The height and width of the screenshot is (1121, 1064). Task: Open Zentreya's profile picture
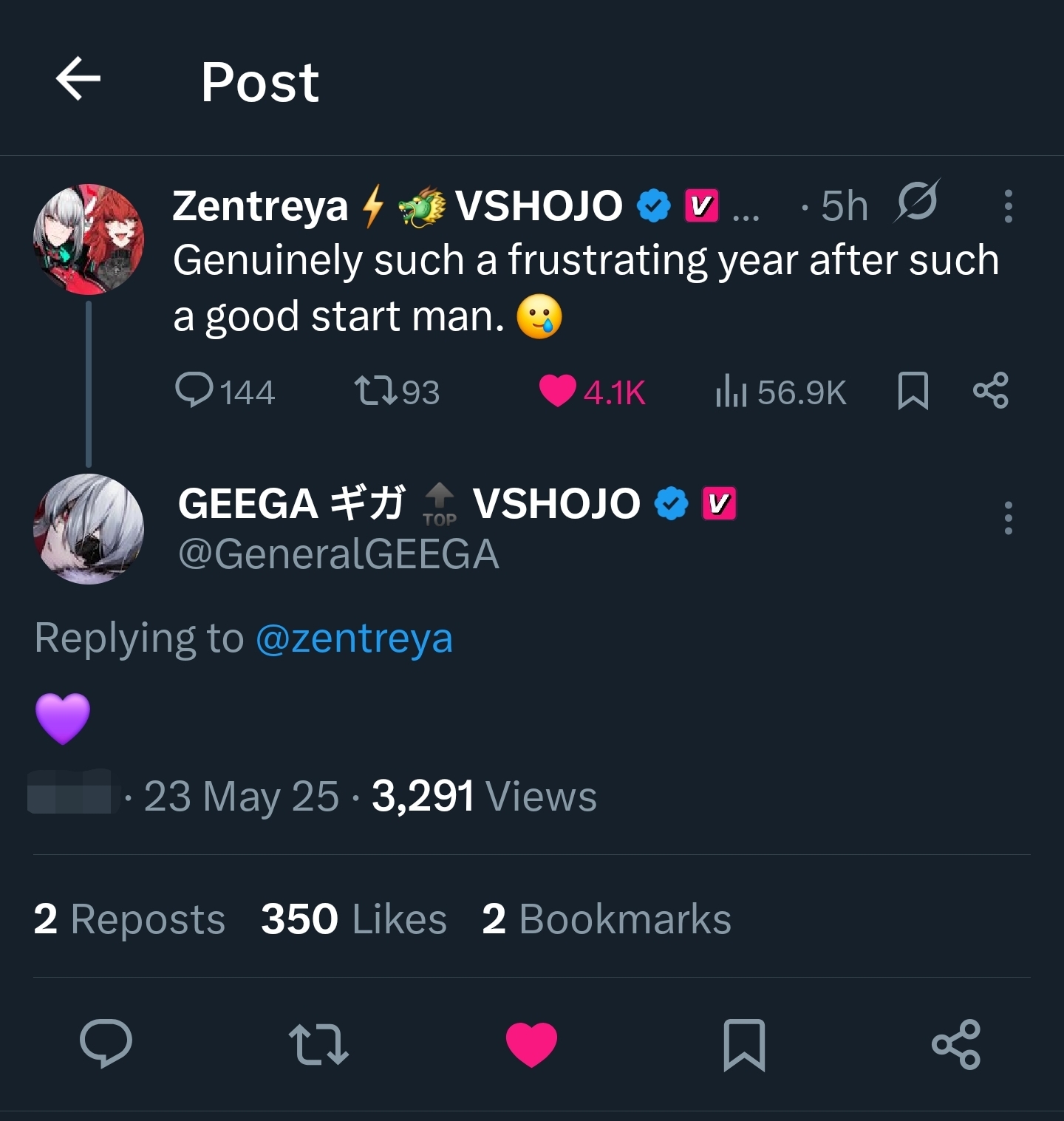pos(89,239)
